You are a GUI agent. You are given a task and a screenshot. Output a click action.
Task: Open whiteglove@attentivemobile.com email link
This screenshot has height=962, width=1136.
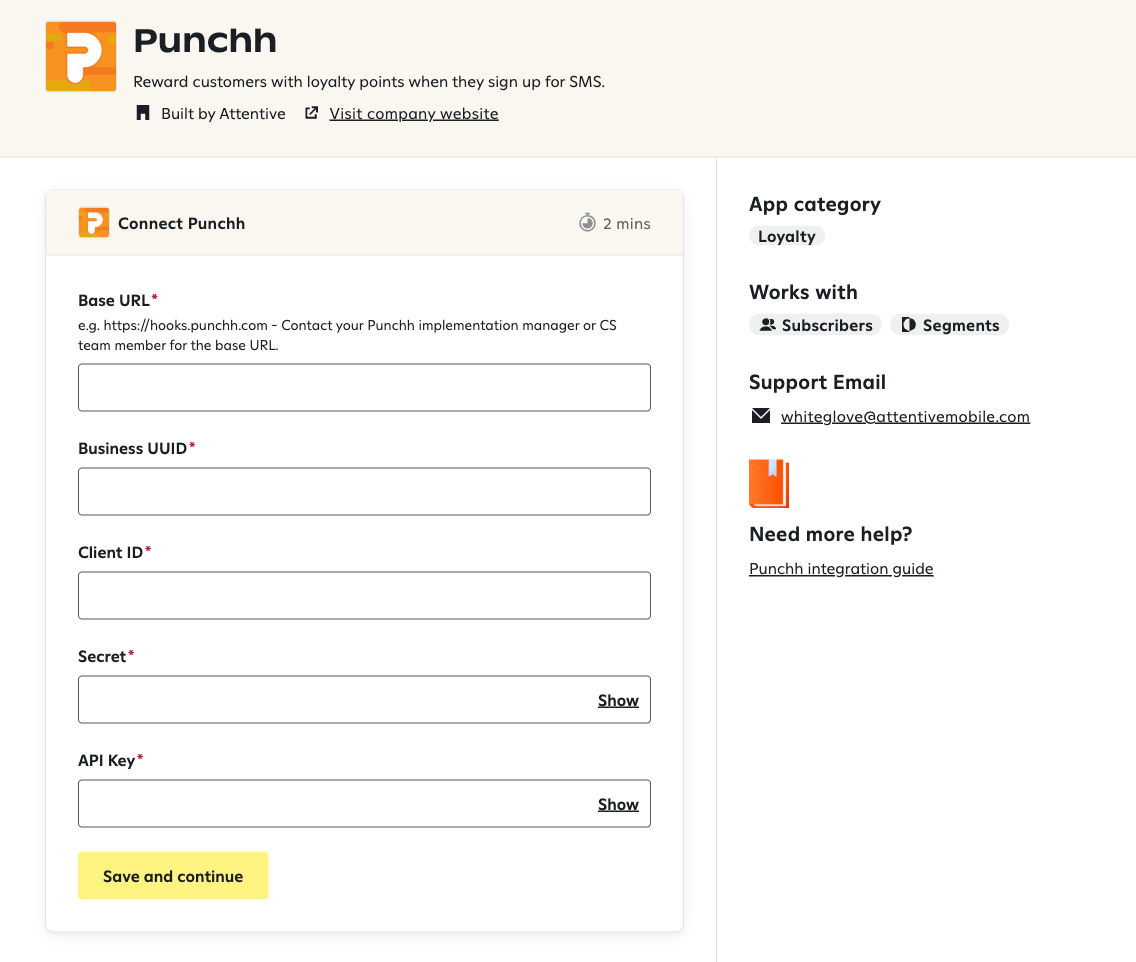tap(905, 417)
